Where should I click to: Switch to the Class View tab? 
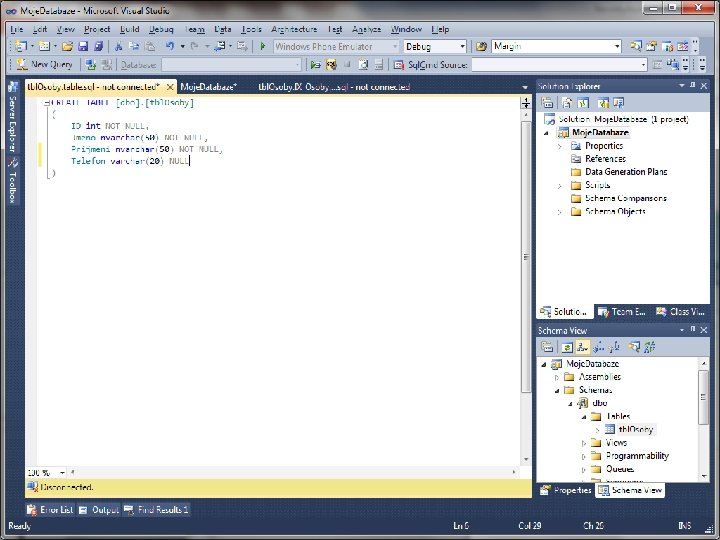click(681, 312)
